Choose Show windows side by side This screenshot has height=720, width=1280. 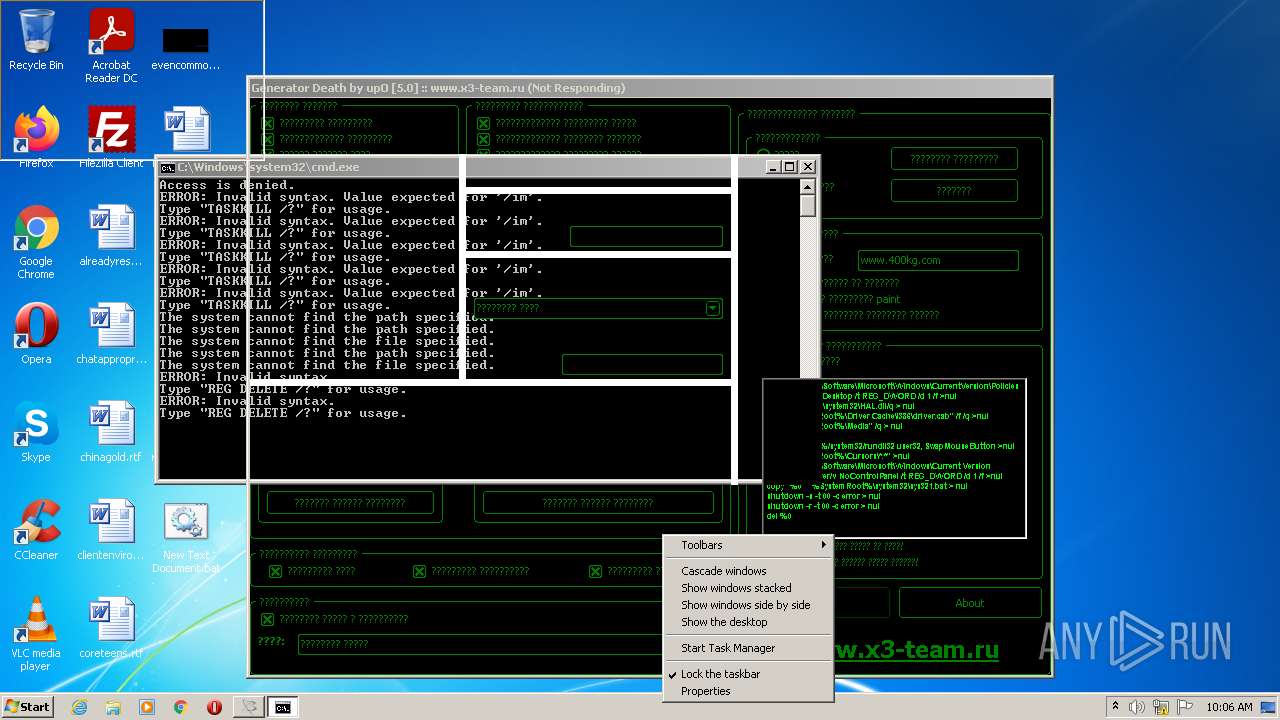click(x=745, y=605)
